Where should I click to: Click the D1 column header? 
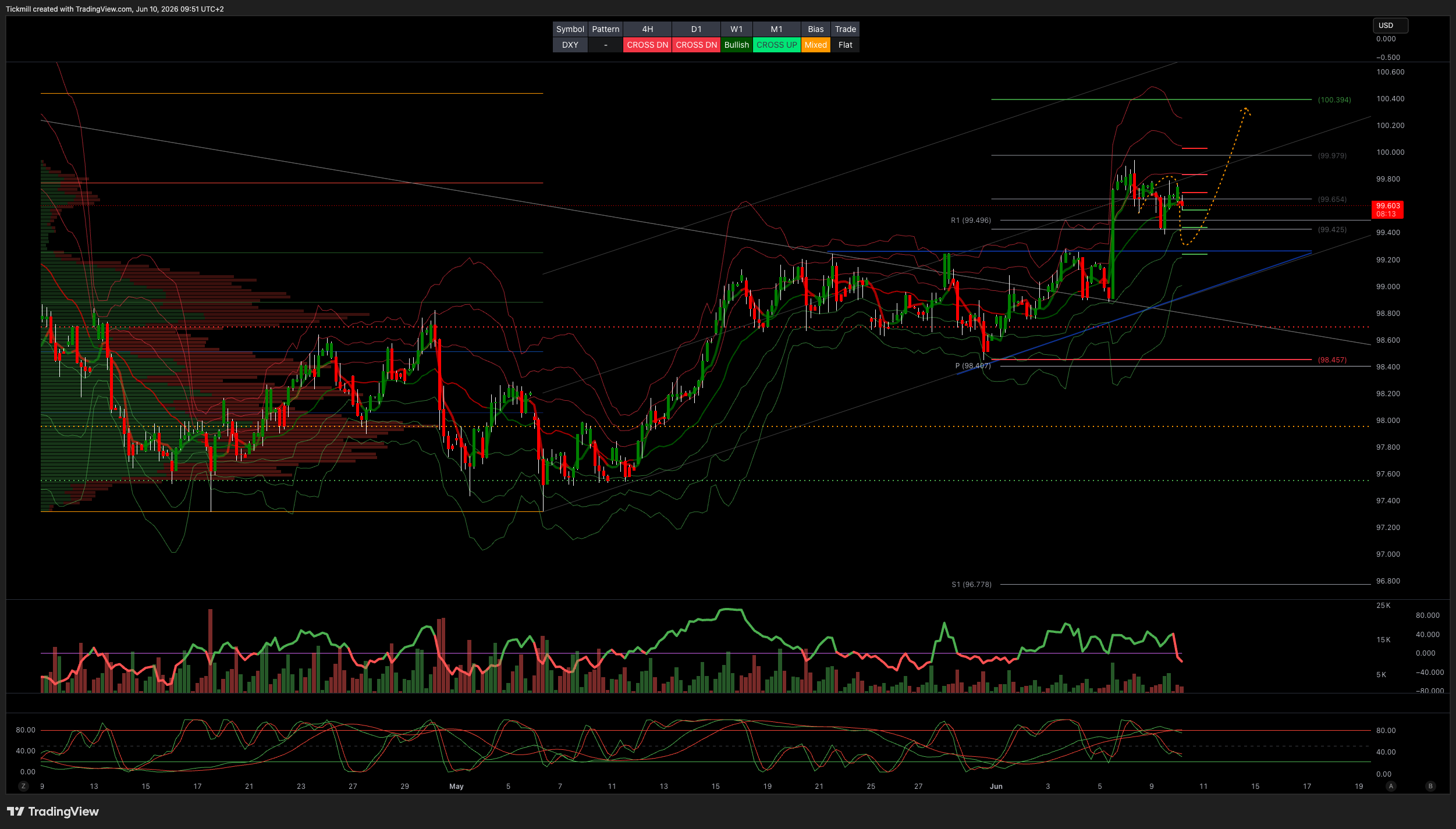pyautogui.click(x=696, y=29)
